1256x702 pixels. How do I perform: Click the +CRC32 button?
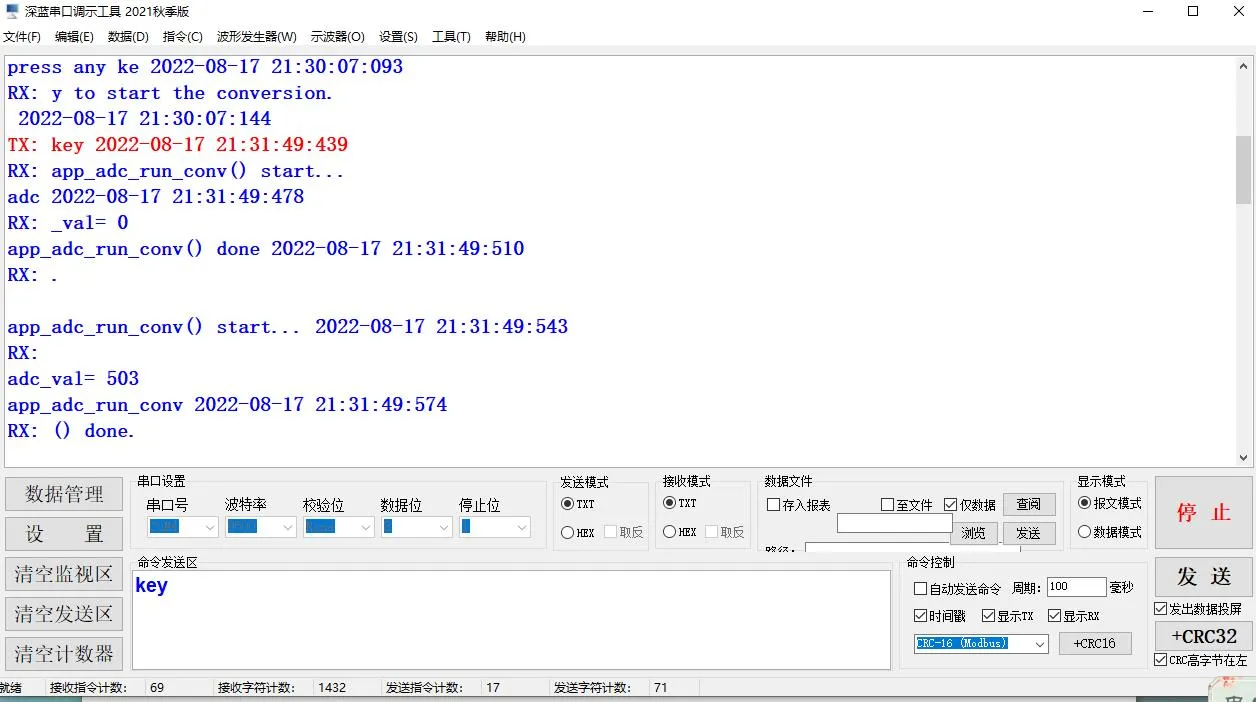(x=1203, y=636)
